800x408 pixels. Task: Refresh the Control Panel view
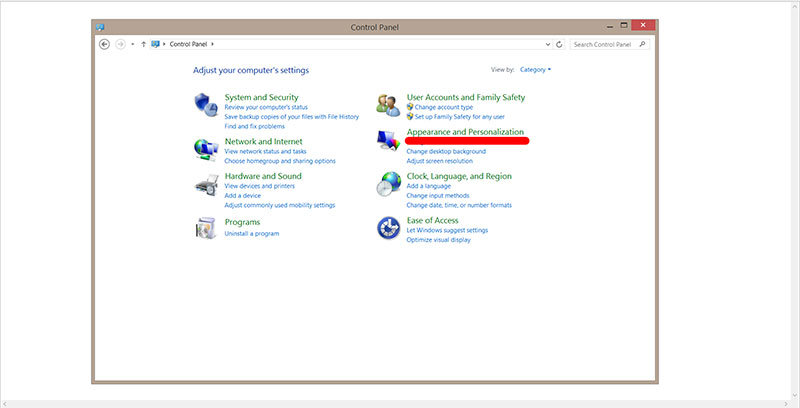[559, 44]
